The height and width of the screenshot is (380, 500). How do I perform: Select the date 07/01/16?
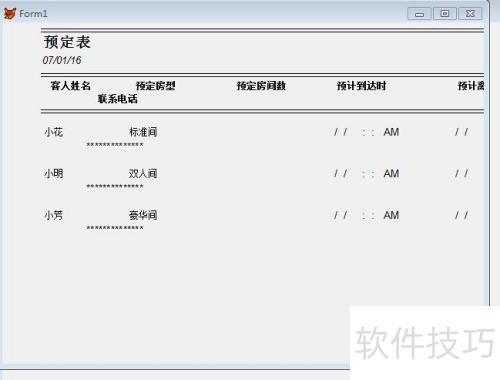(x=62, y=60)
